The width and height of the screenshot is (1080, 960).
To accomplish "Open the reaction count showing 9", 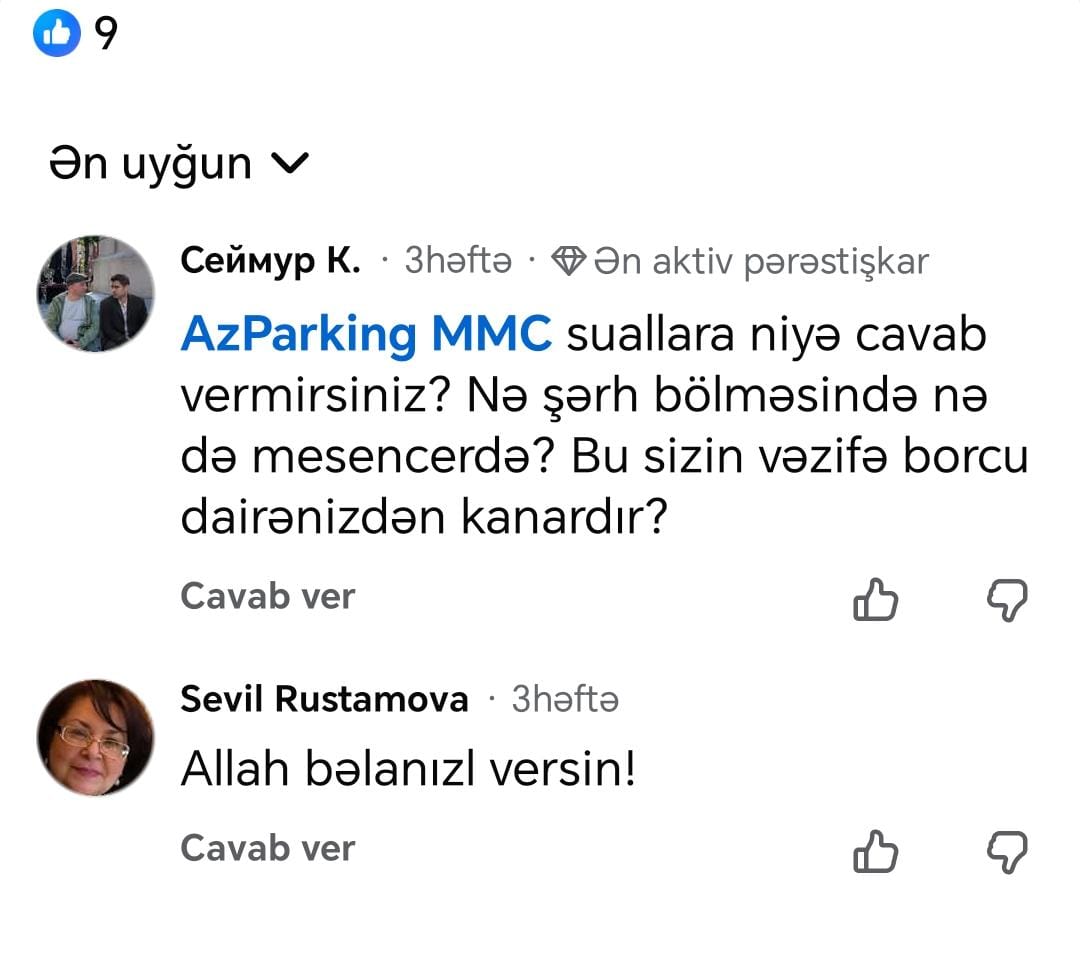I will [x=106, y=34].
